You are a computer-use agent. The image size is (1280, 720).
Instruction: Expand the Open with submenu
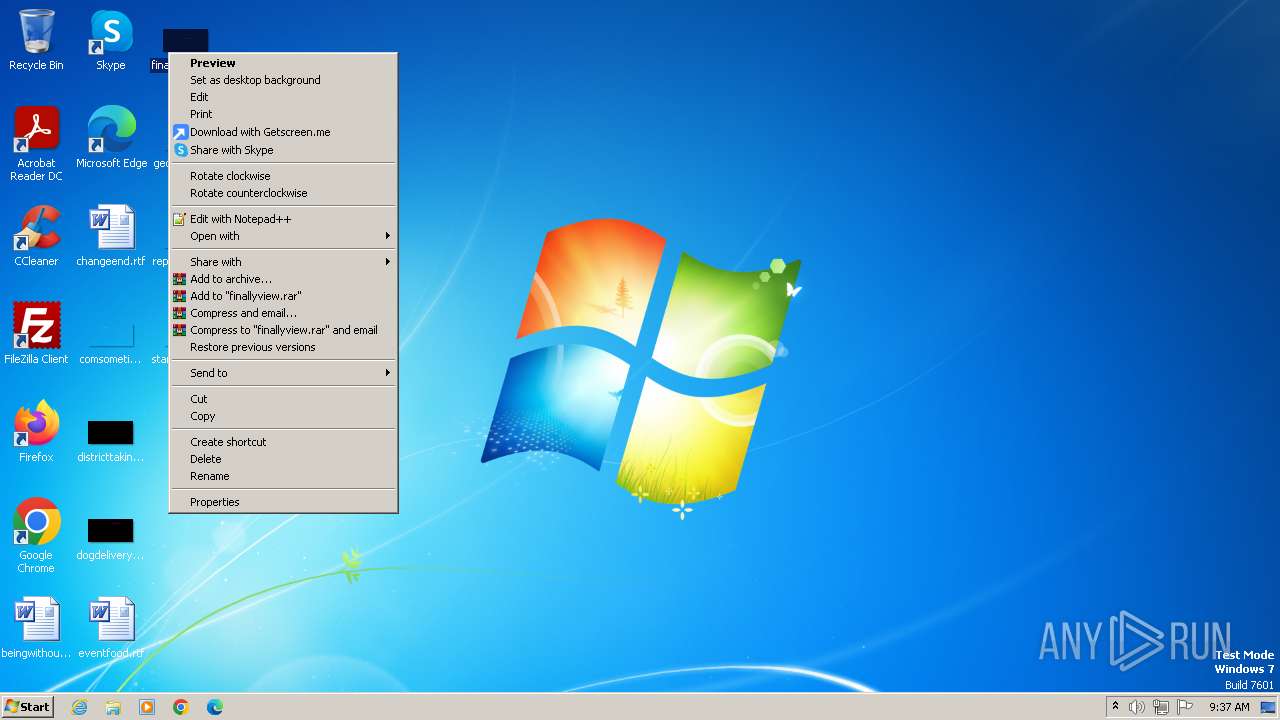click(x=283, y=236)
